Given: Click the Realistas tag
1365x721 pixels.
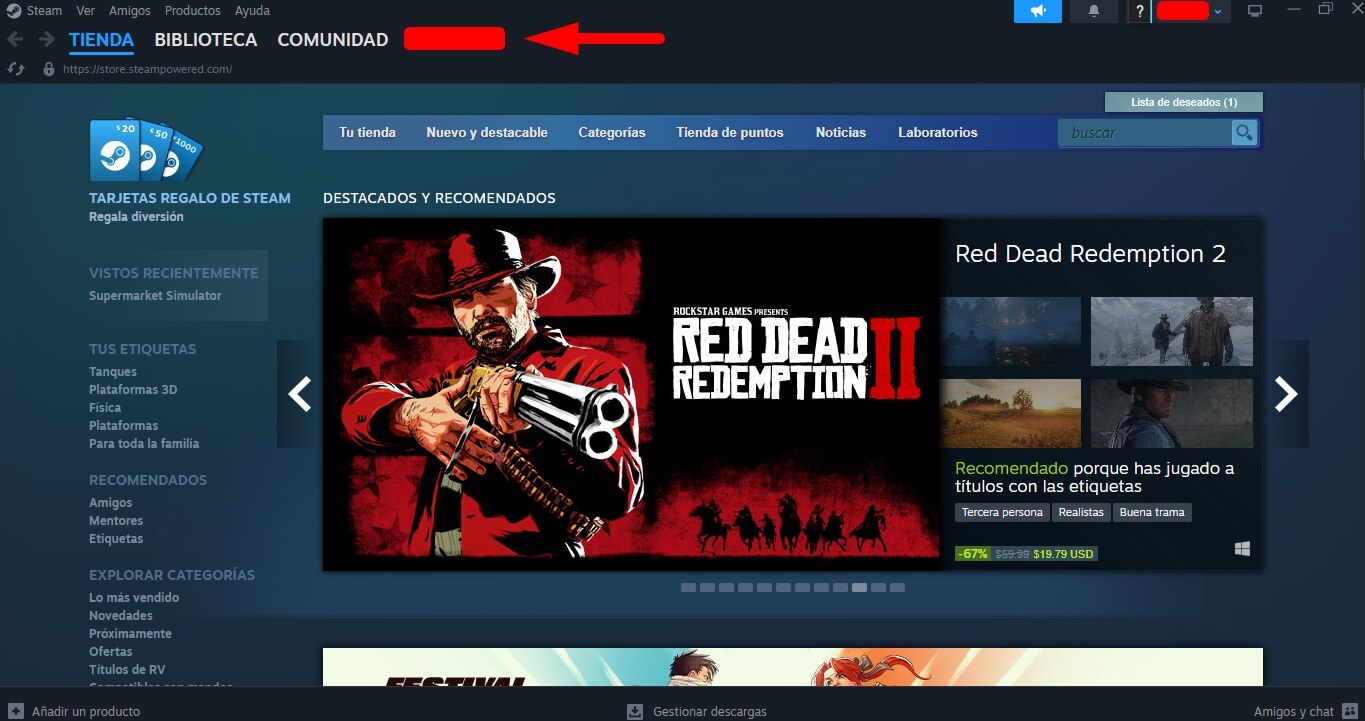Looking at the screenshot, I should click(1082, 512).
